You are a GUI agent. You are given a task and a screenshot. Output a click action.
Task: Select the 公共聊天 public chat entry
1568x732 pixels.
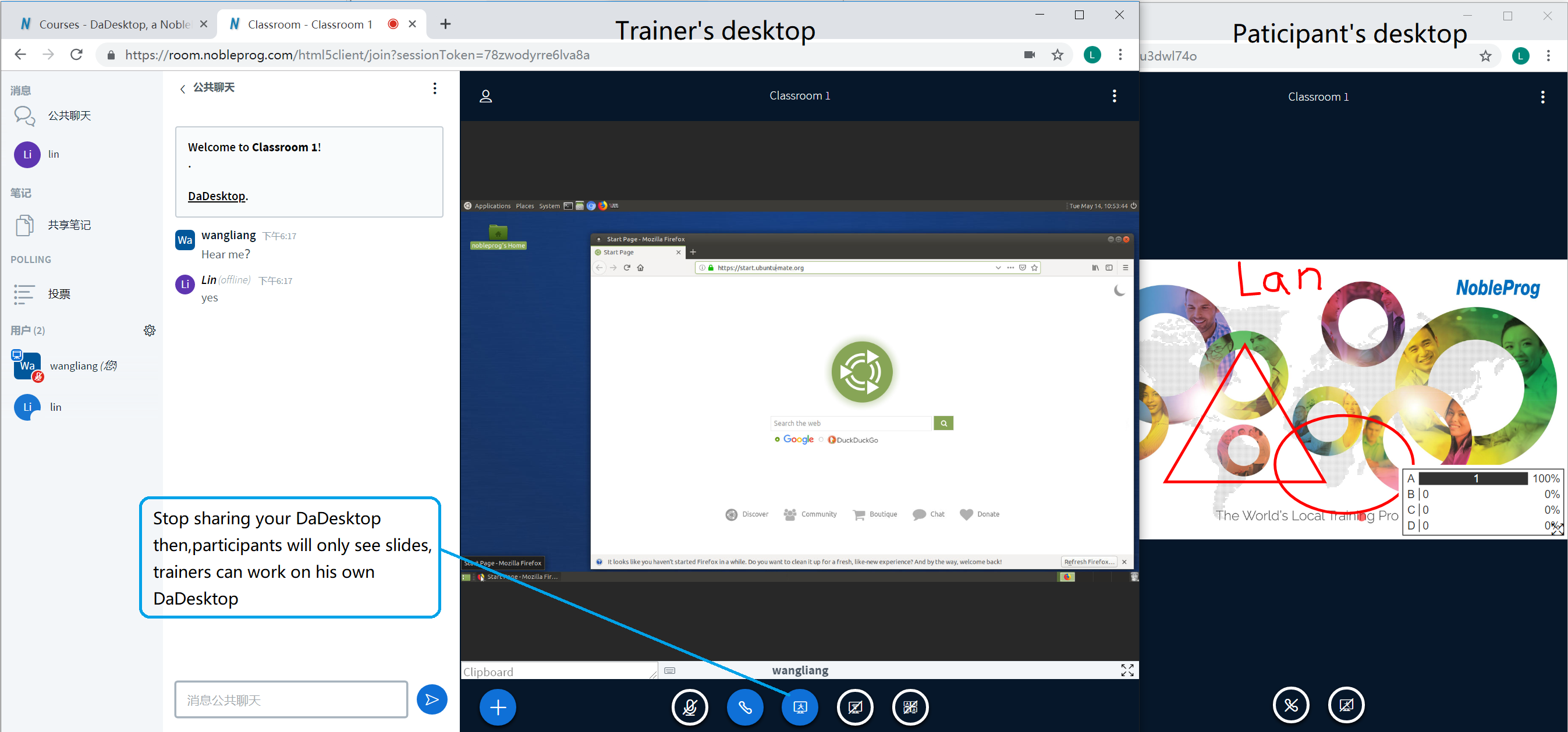(x=69, y=116)
